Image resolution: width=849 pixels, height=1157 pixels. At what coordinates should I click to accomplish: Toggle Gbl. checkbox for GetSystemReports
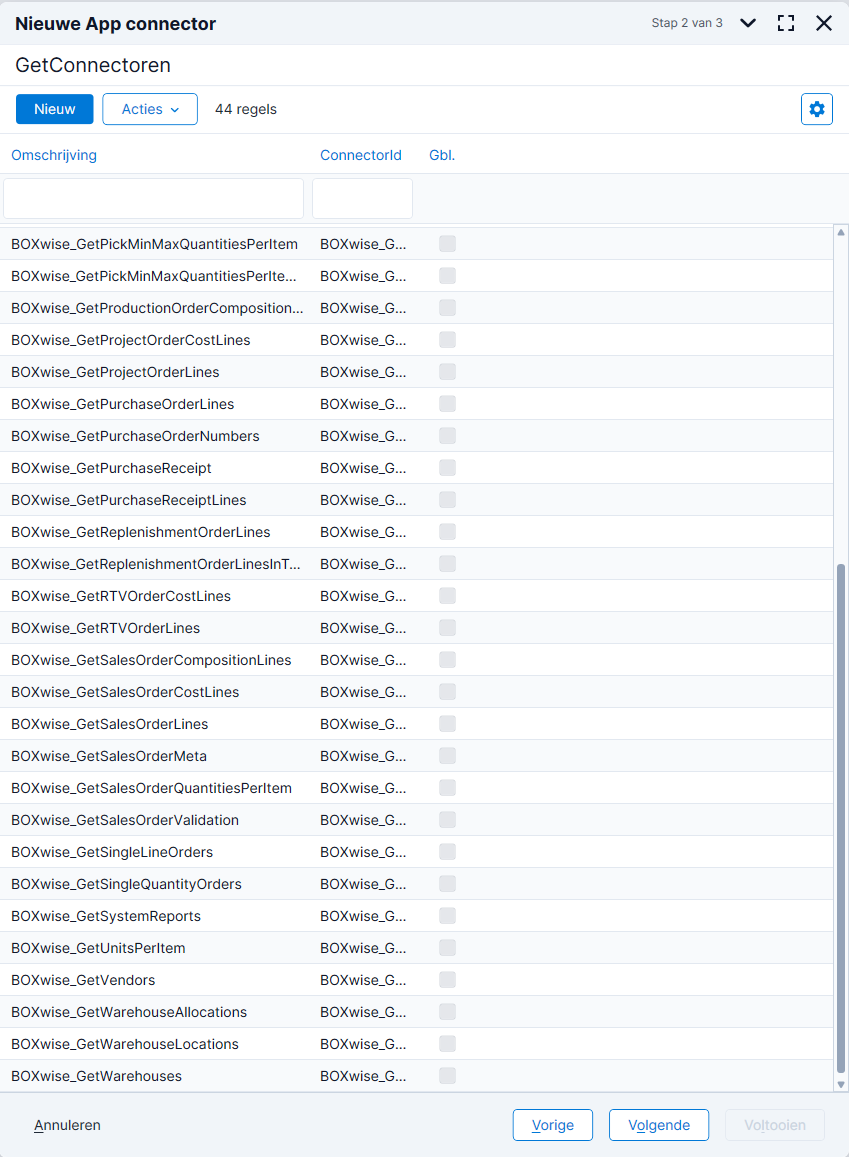(447, 916)
